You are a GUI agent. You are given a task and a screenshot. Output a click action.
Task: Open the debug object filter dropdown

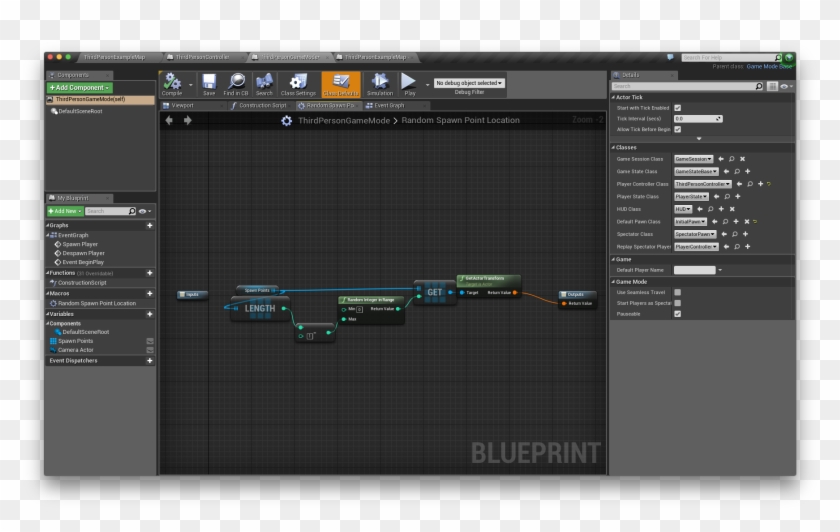point(469,83)
